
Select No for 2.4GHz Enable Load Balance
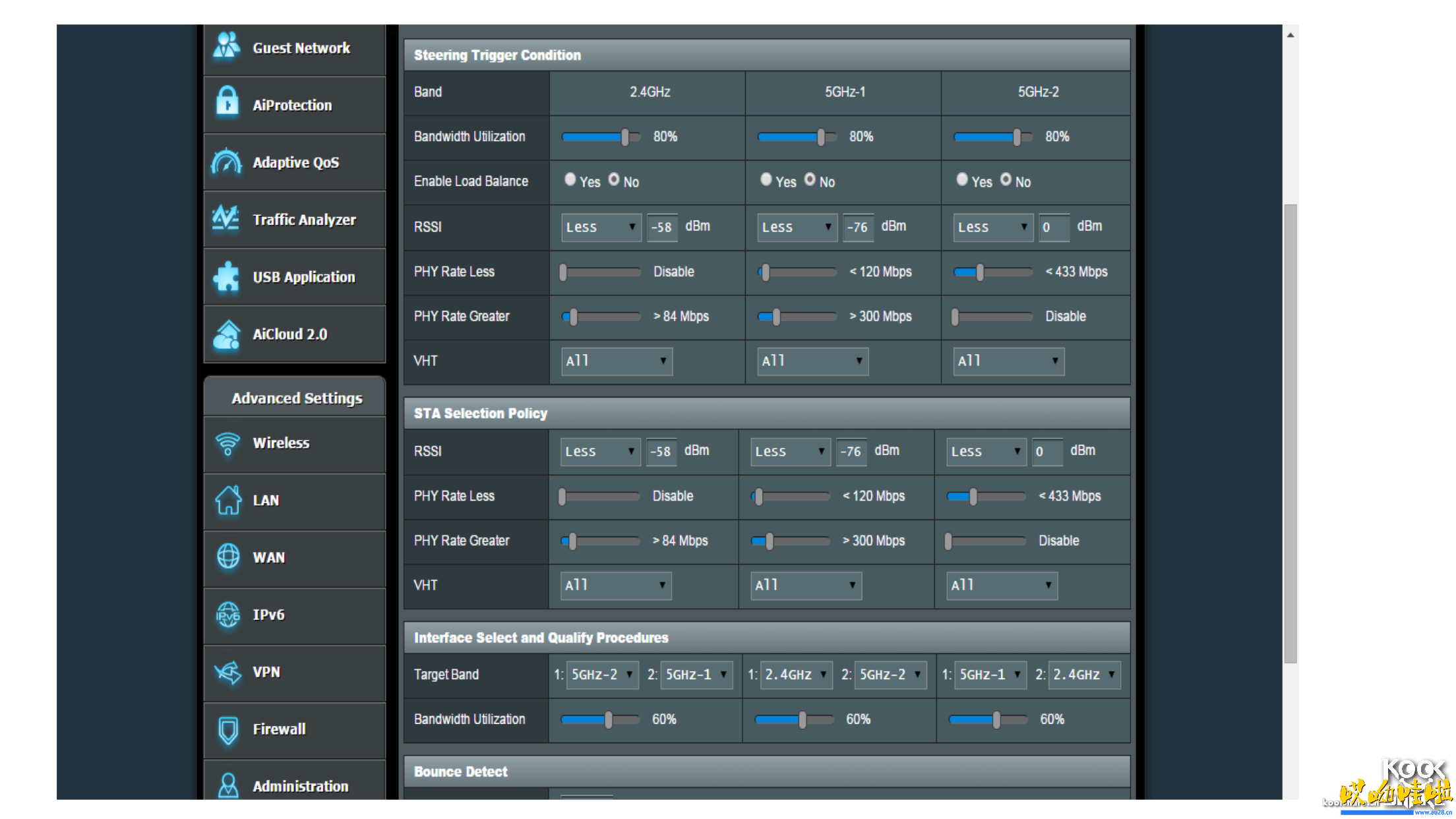click(614, 179)
